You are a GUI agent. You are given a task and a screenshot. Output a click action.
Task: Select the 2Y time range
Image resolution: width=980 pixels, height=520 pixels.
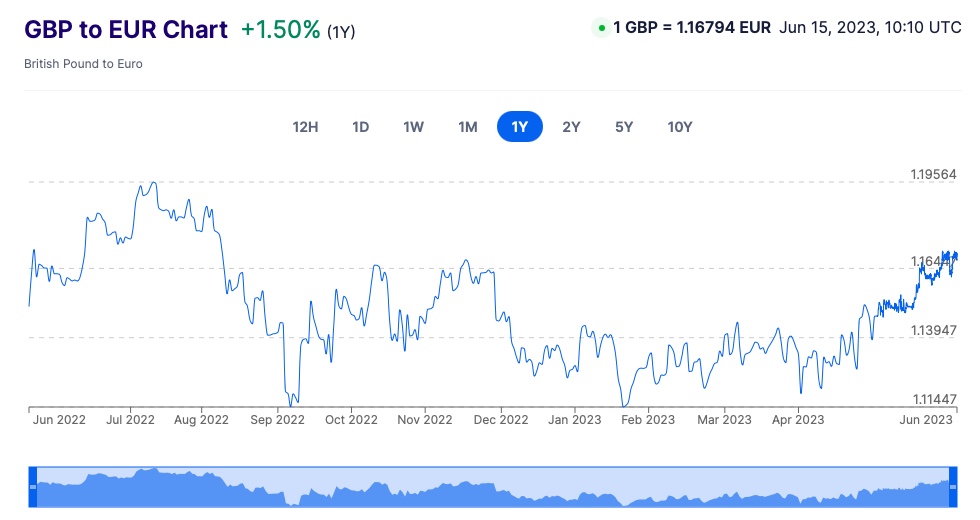click(x=571, y=127)
